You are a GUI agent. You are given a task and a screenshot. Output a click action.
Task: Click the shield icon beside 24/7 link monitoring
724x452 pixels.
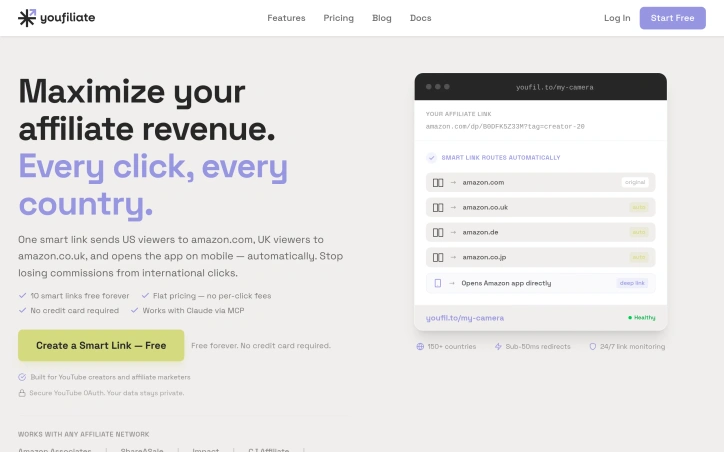tap(593, 347)
